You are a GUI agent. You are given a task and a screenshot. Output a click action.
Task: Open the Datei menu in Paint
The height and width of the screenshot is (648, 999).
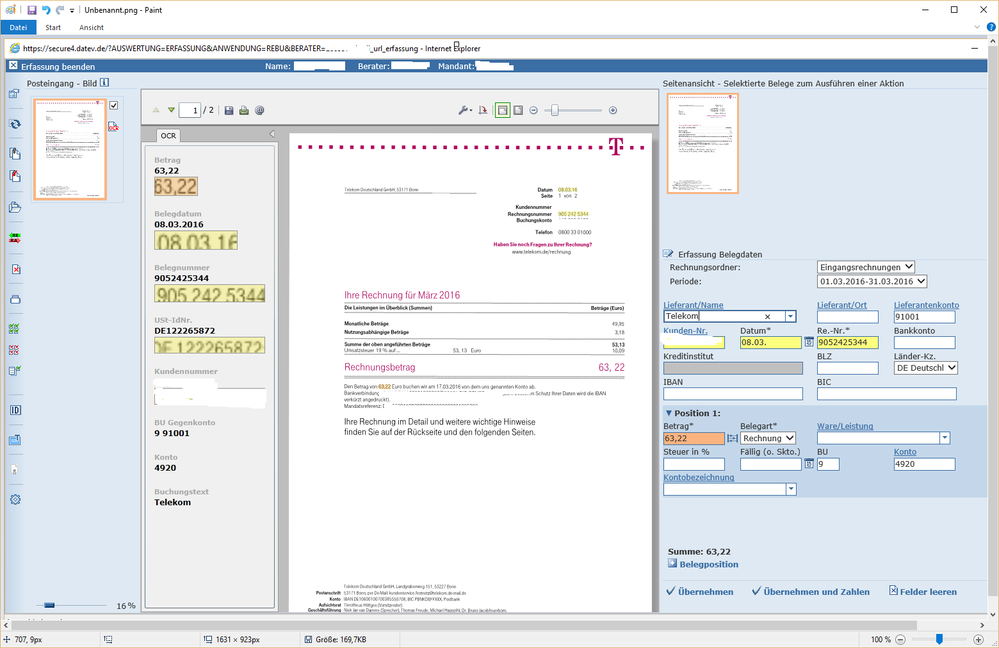[x=18, y=27]
